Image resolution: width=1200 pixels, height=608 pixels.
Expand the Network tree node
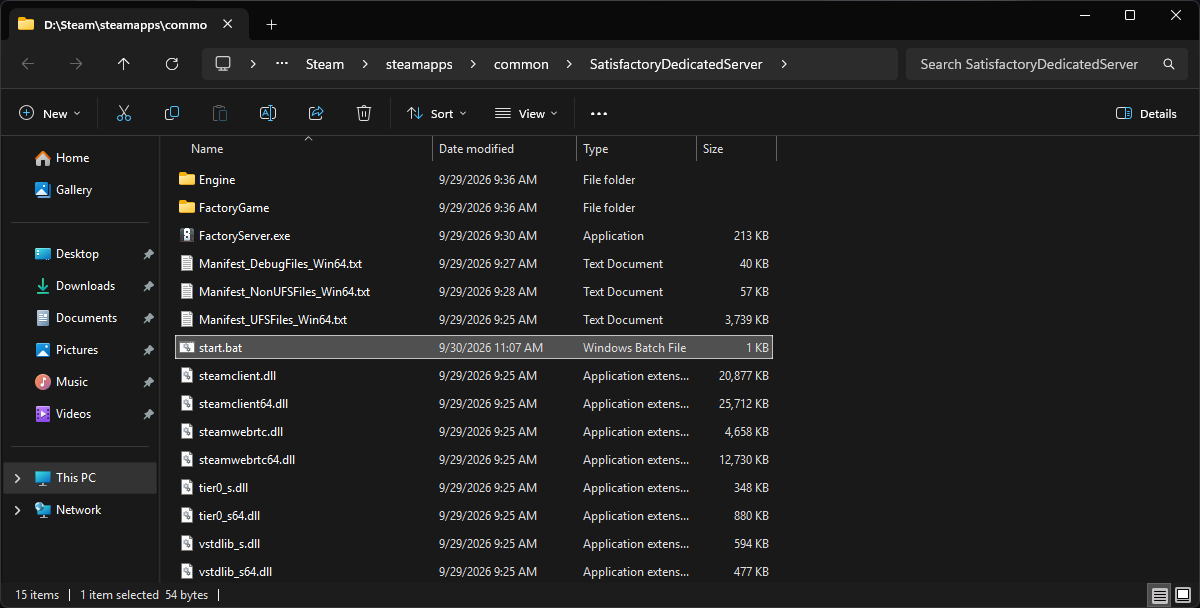[17, 510]
